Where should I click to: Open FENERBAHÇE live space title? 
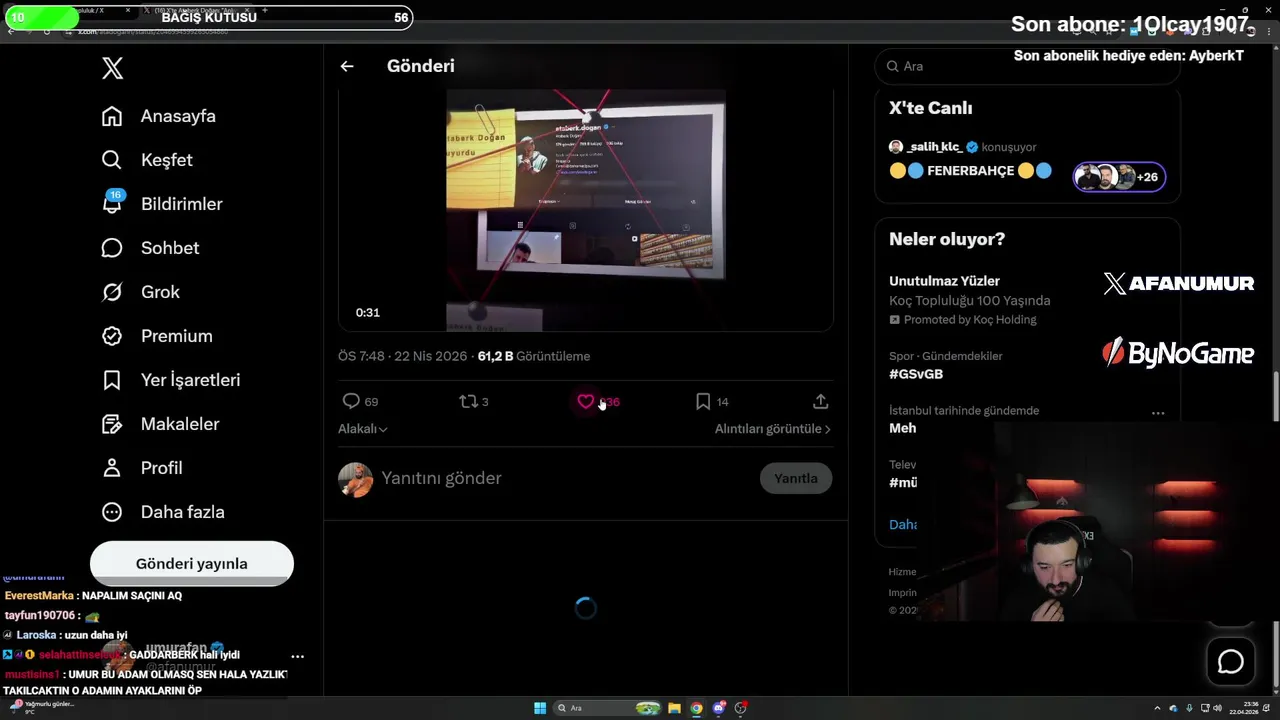click(x=970, y=171)
